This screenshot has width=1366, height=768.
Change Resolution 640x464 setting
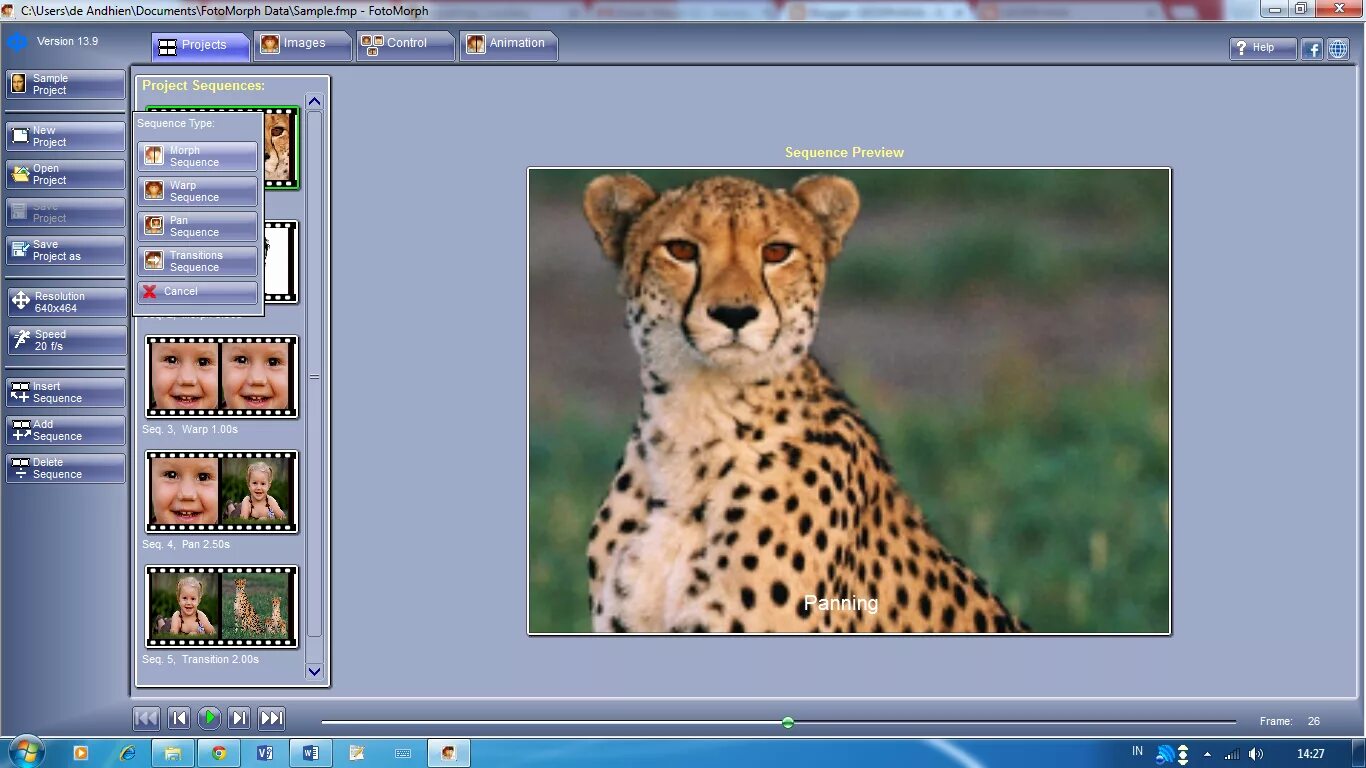coord(66,302)
